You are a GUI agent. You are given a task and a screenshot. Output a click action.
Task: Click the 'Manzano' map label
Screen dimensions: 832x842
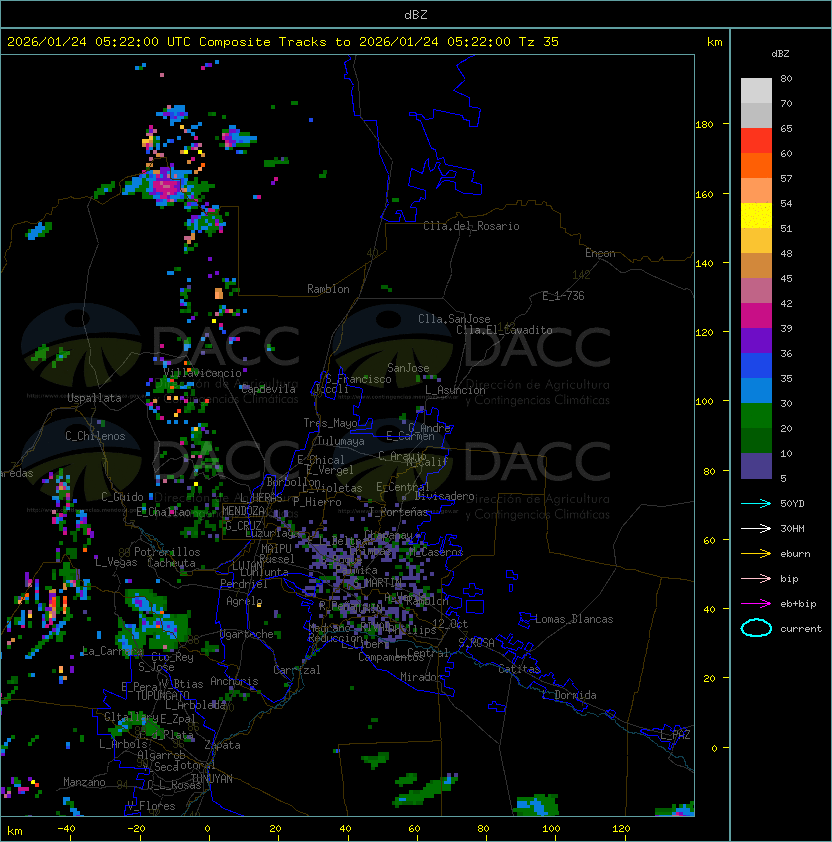[84, 782]
